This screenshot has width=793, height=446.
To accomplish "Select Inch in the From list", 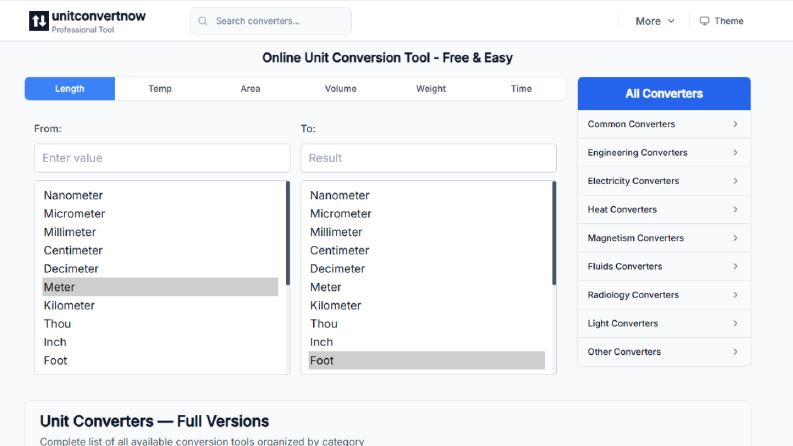I will click(160, 342).
